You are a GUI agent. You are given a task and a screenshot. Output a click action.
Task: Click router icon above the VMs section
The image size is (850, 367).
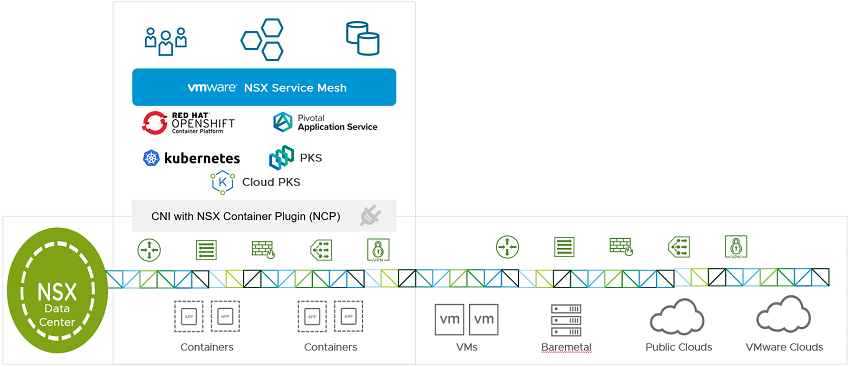(x=507, y=247)
